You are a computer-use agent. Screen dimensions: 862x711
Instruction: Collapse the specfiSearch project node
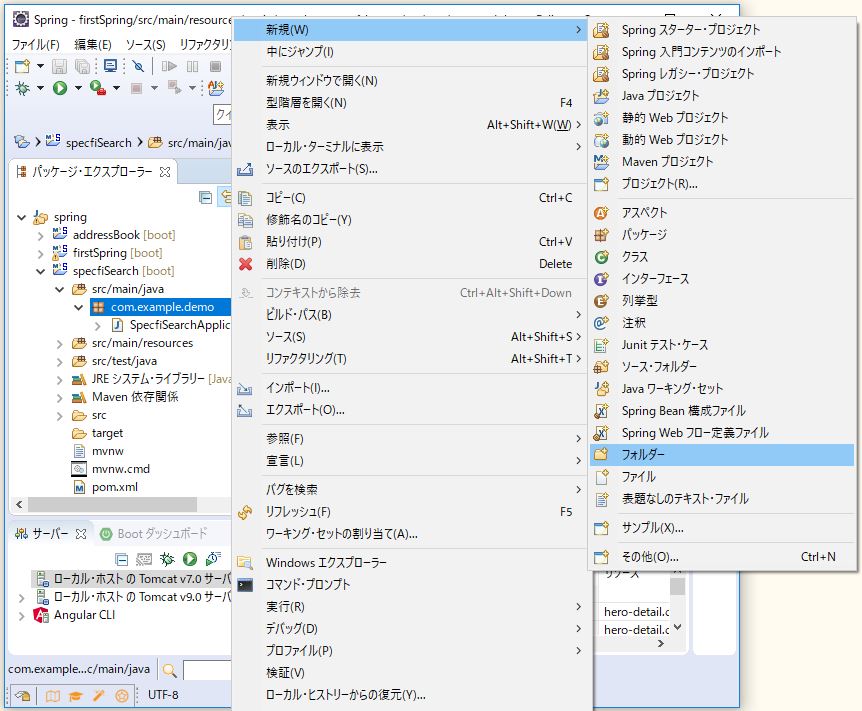(x=40, y=271)
